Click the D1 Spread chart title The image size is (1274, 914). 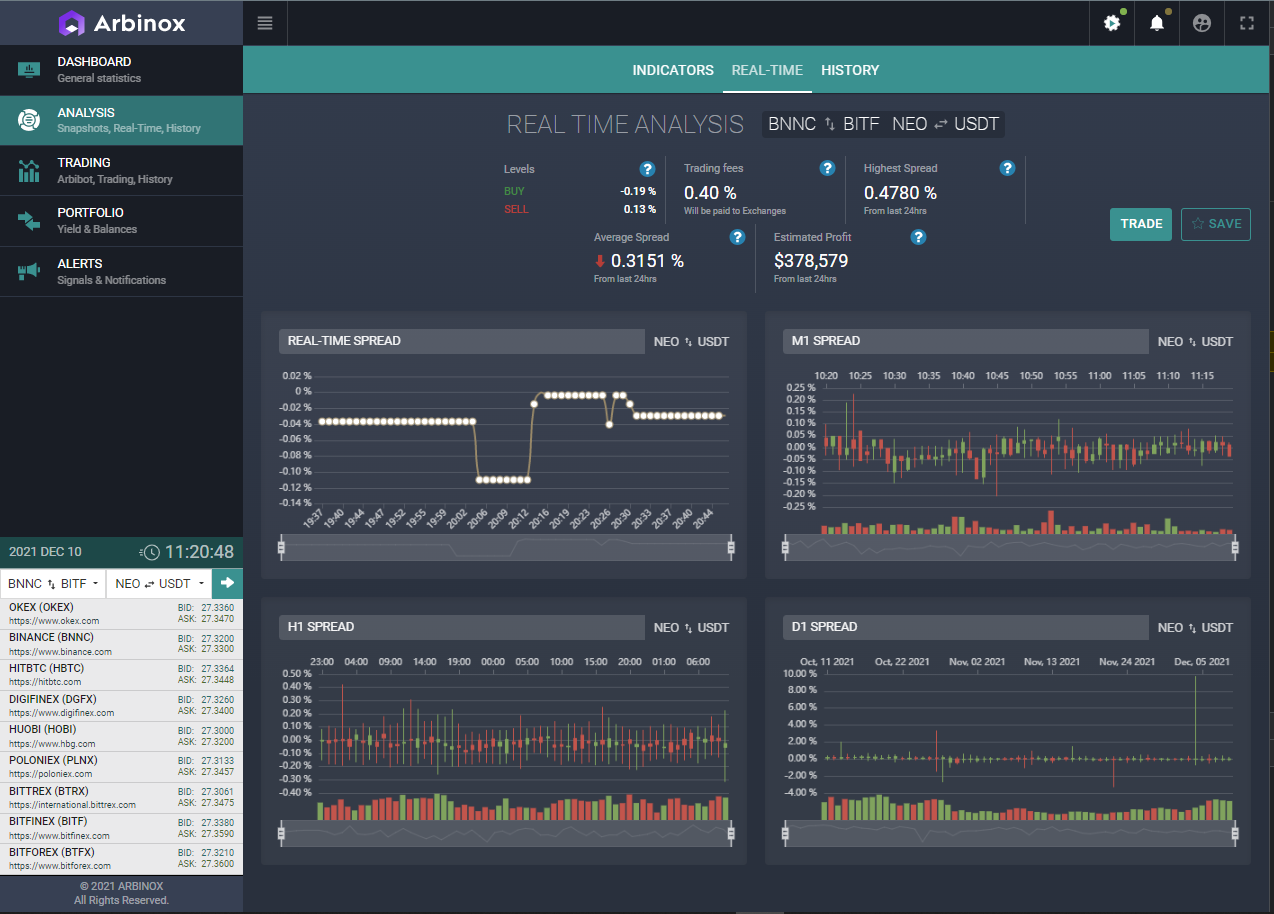point(824,627)
